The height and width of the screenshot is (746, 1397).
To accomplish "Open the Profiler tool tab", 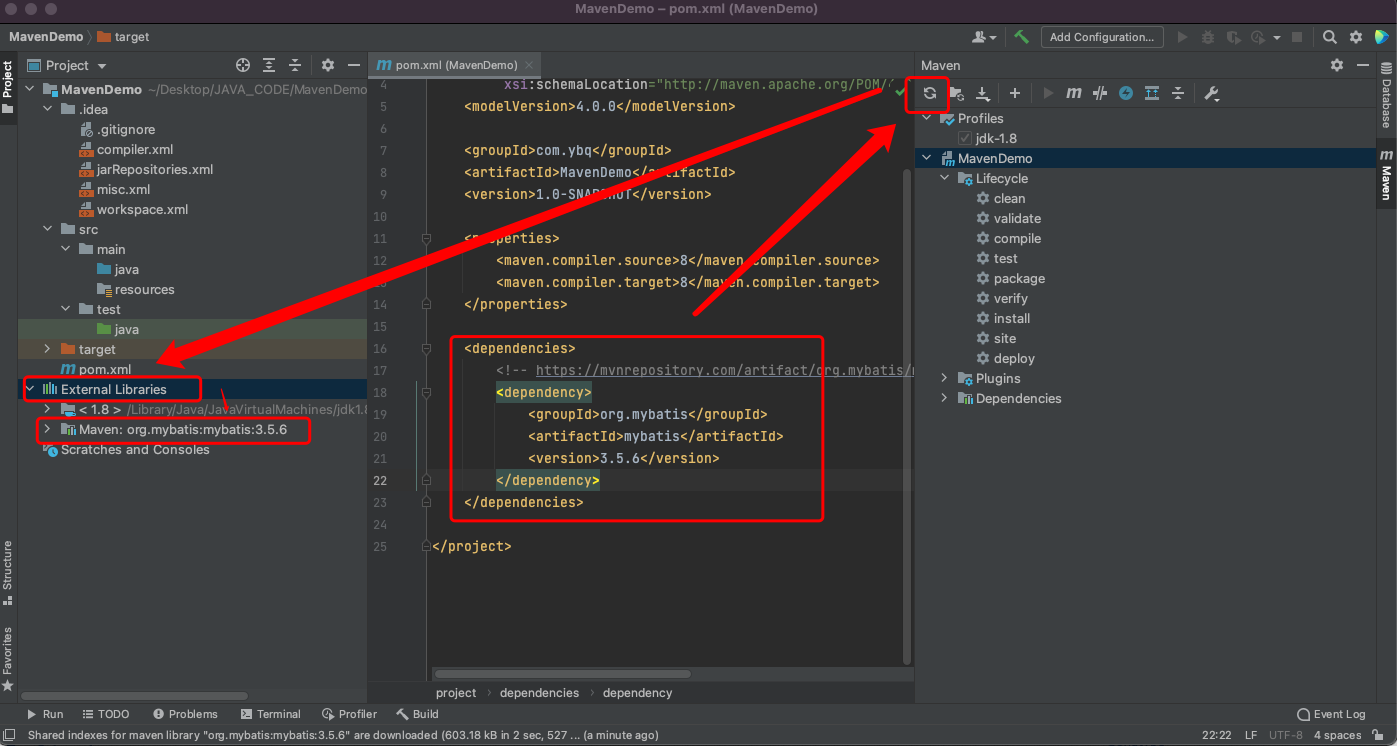I will tap(349, 714).
